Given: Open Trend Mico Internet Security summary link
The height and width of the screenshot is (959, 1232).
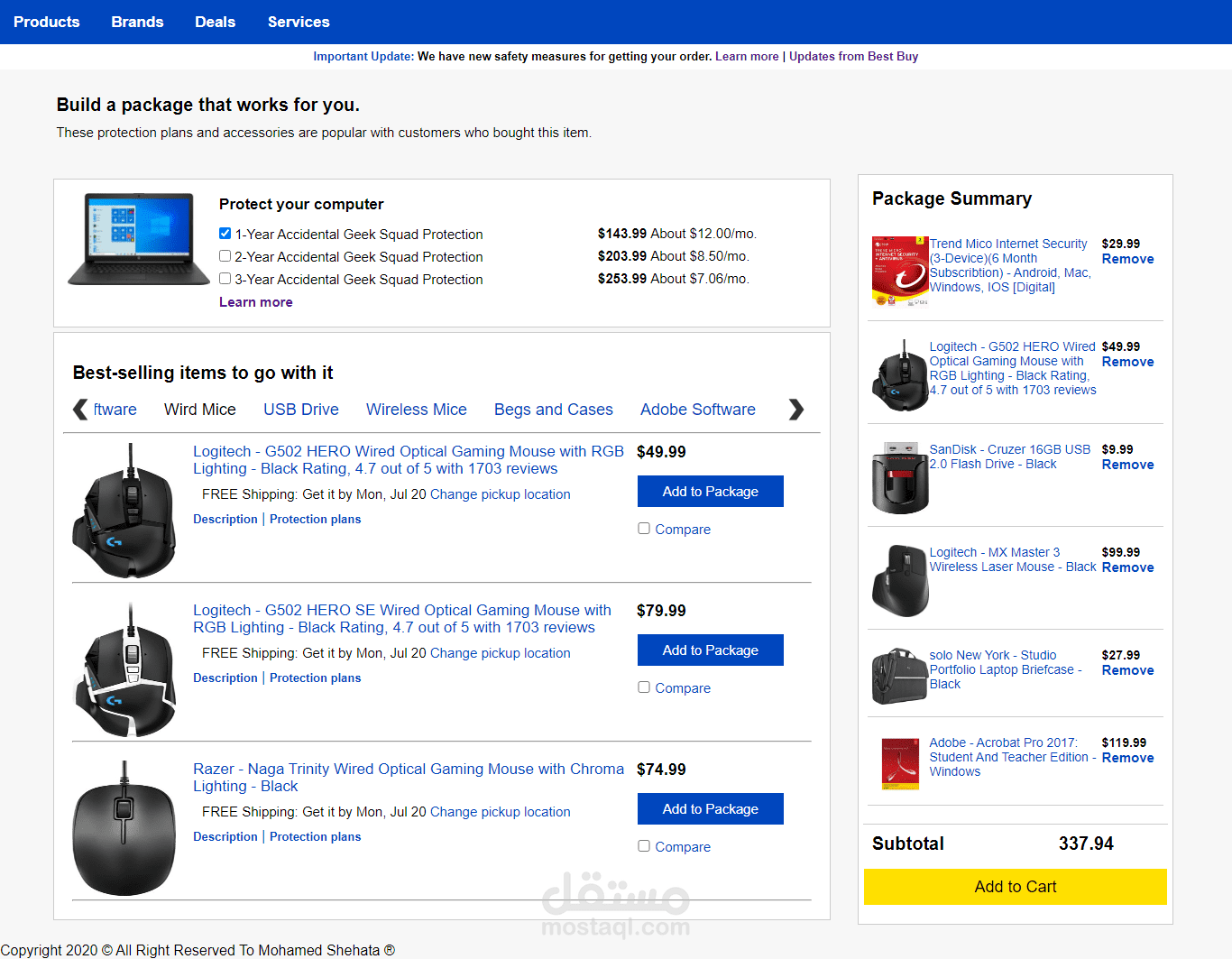Looking at the screenshot, I should [x=1010, y=265].
